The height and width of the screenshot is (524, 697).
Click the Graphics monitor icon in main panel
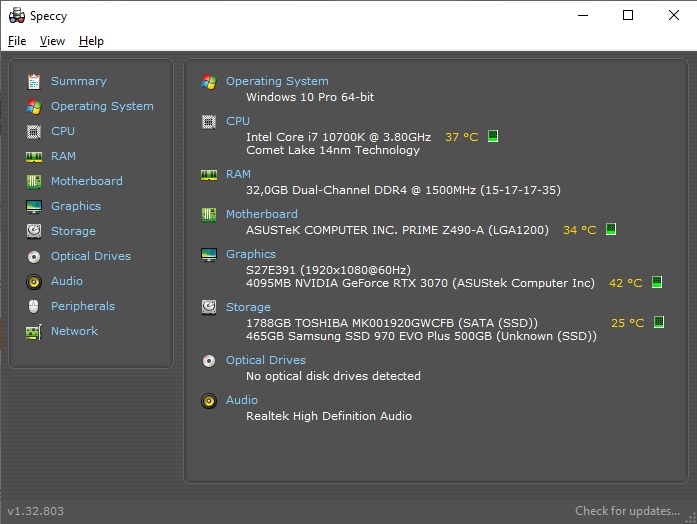point(209,255)
